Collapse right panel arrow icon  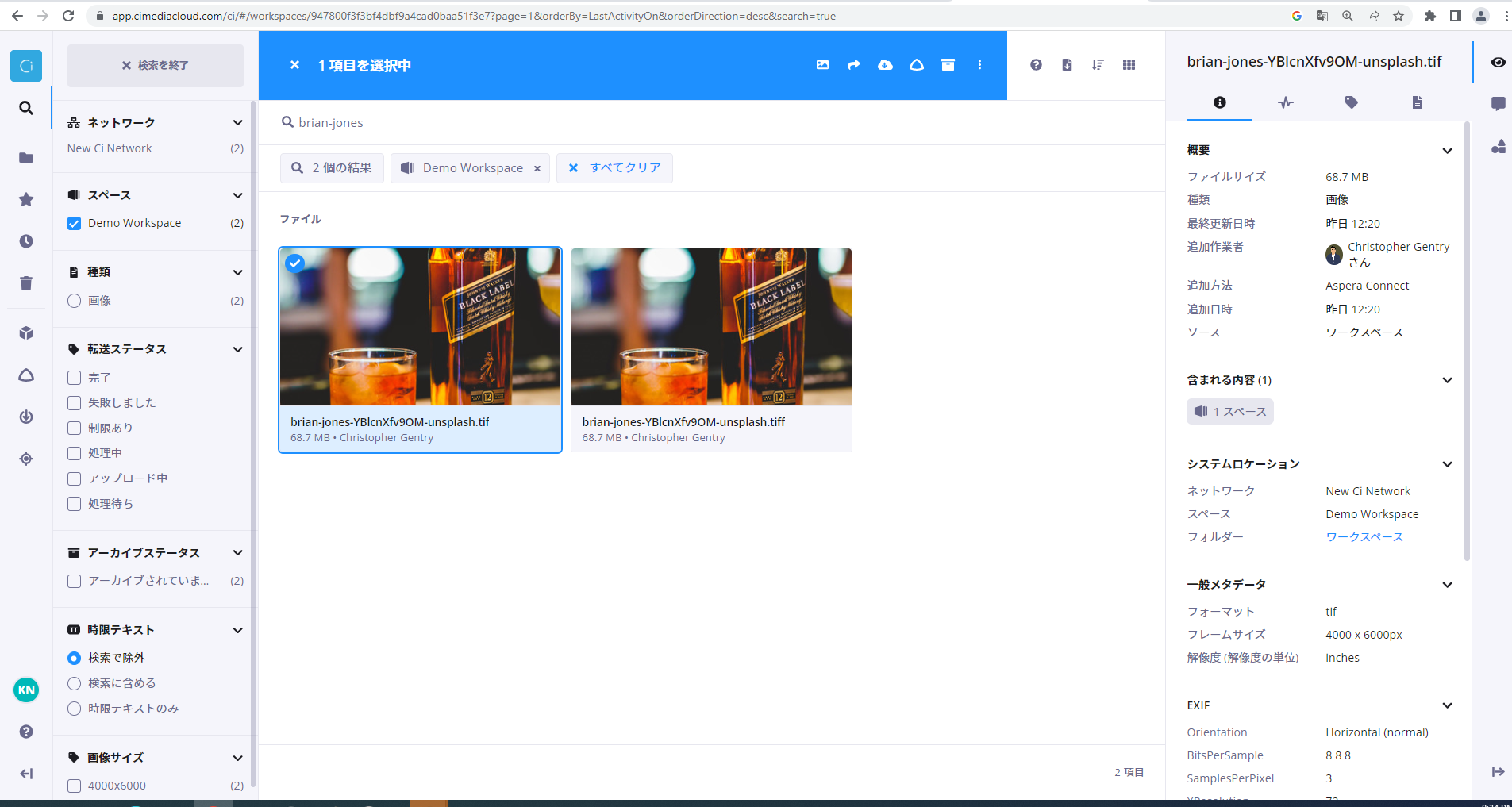[1498, 771]
